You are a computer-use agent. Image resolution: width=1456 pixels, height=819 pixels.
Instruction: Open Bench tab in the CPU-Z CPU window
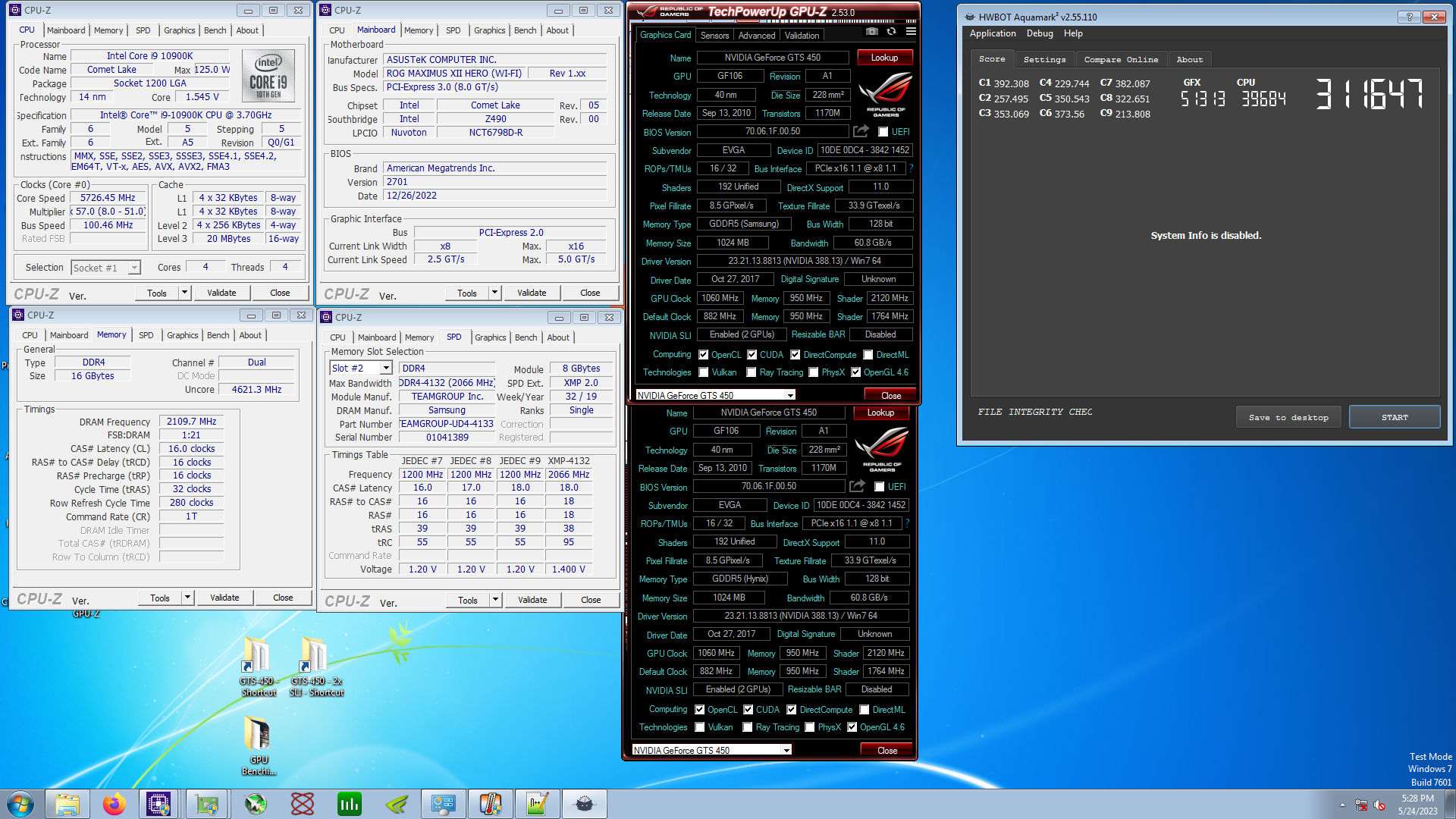click(x=215, y=30)
